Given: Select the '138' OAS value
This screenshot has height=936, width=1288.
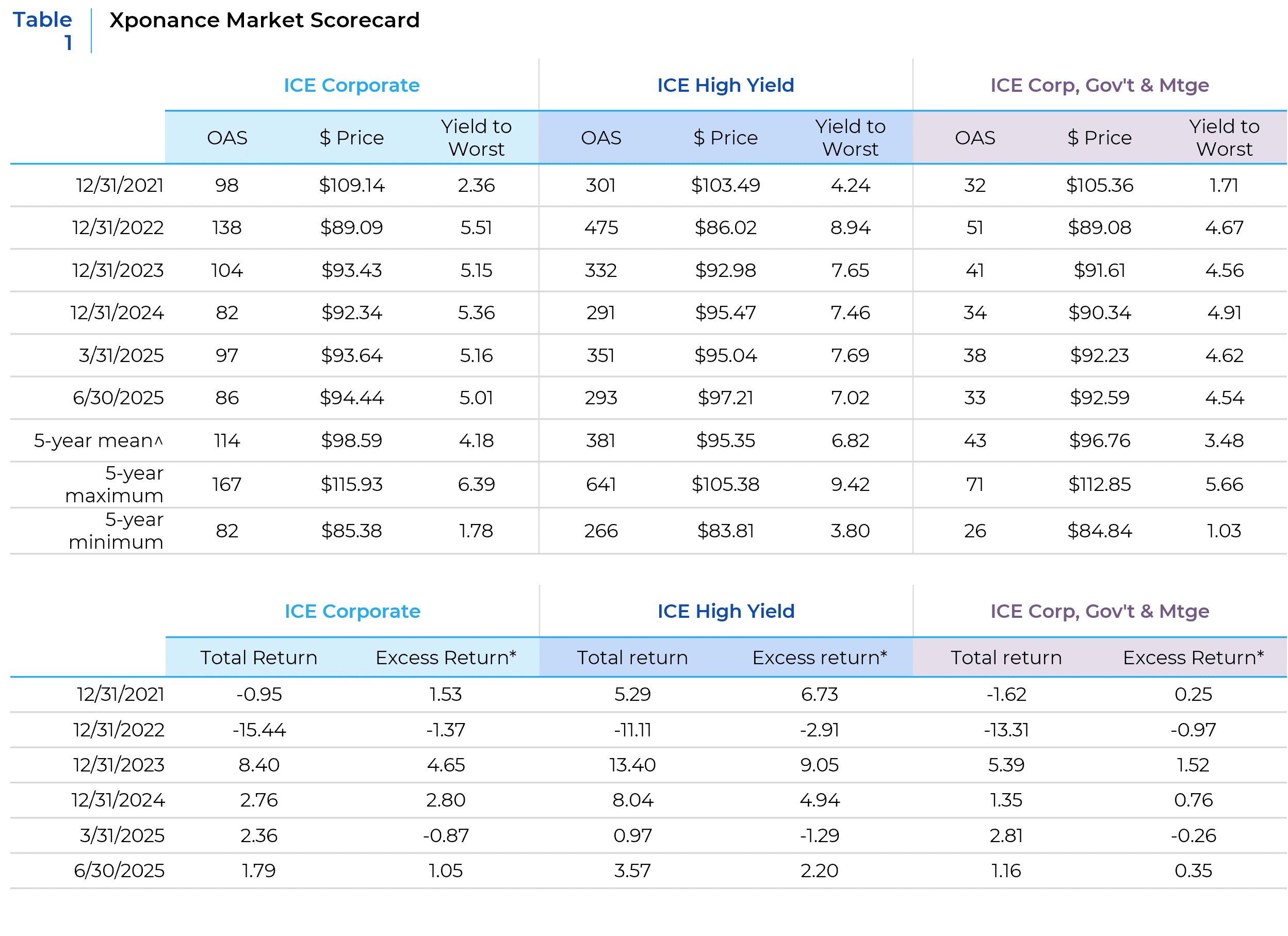Looking at the screenshot, I should pos(227,227).
